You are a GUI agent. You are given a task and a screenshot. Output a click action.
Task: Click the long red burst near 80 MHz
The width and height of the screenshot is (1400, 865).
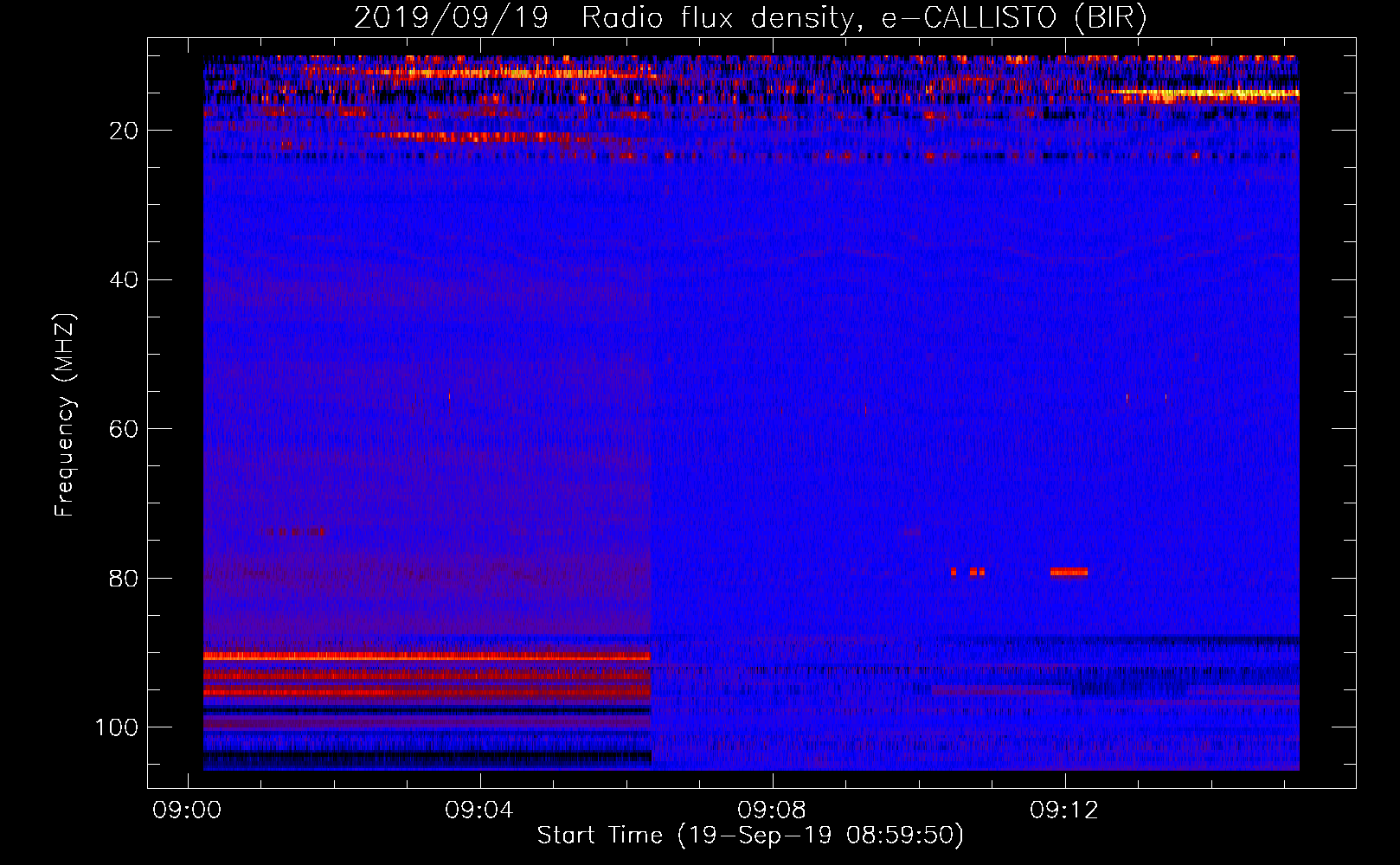1069,572
